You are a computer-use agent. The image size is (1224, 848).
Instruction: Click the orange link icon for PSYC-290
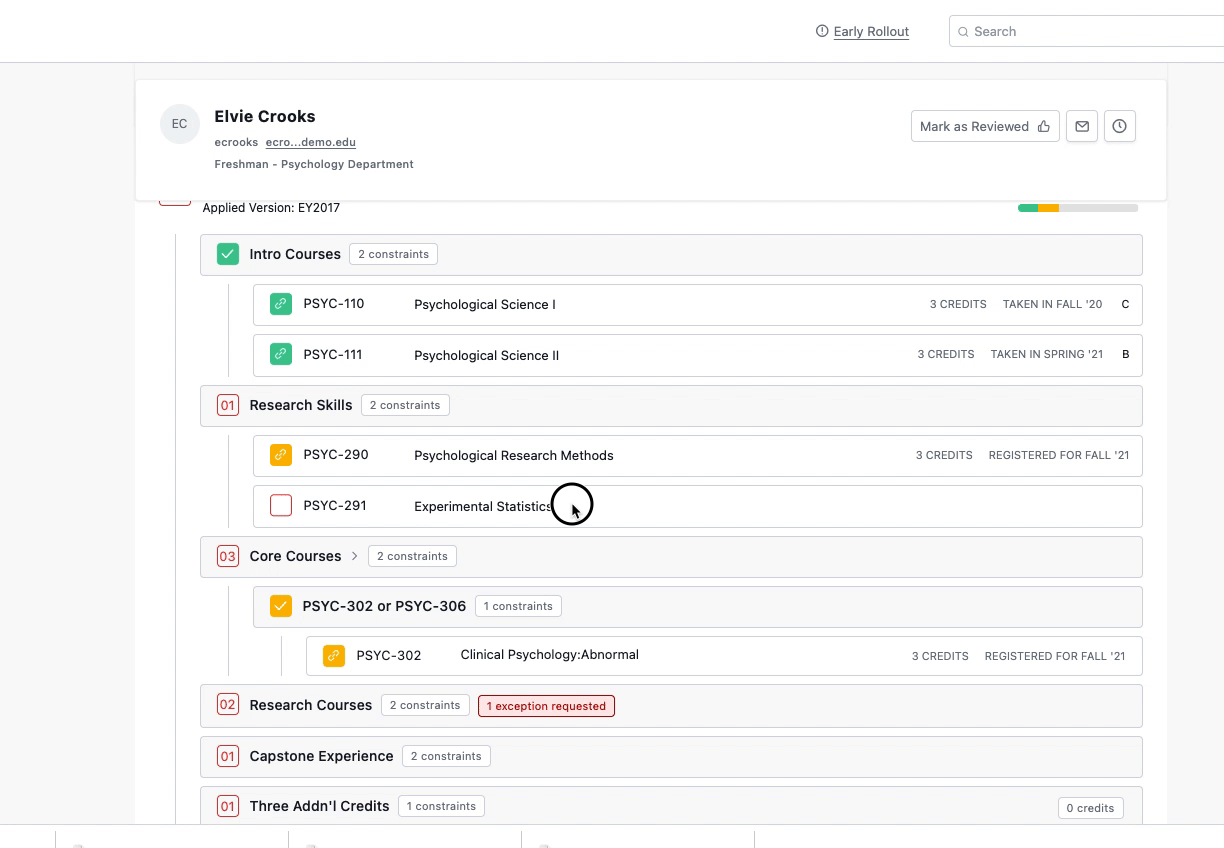point(281,455)
